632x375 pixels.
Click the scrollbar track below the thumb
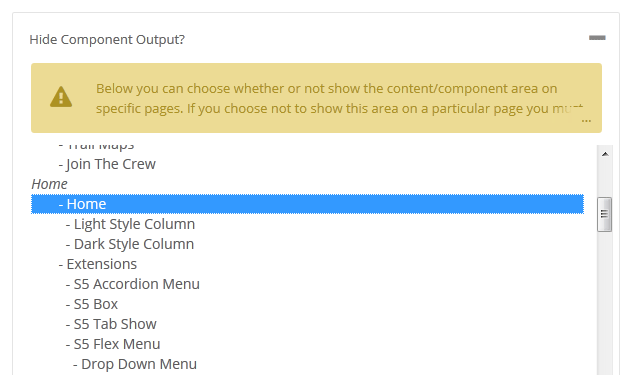605,302
